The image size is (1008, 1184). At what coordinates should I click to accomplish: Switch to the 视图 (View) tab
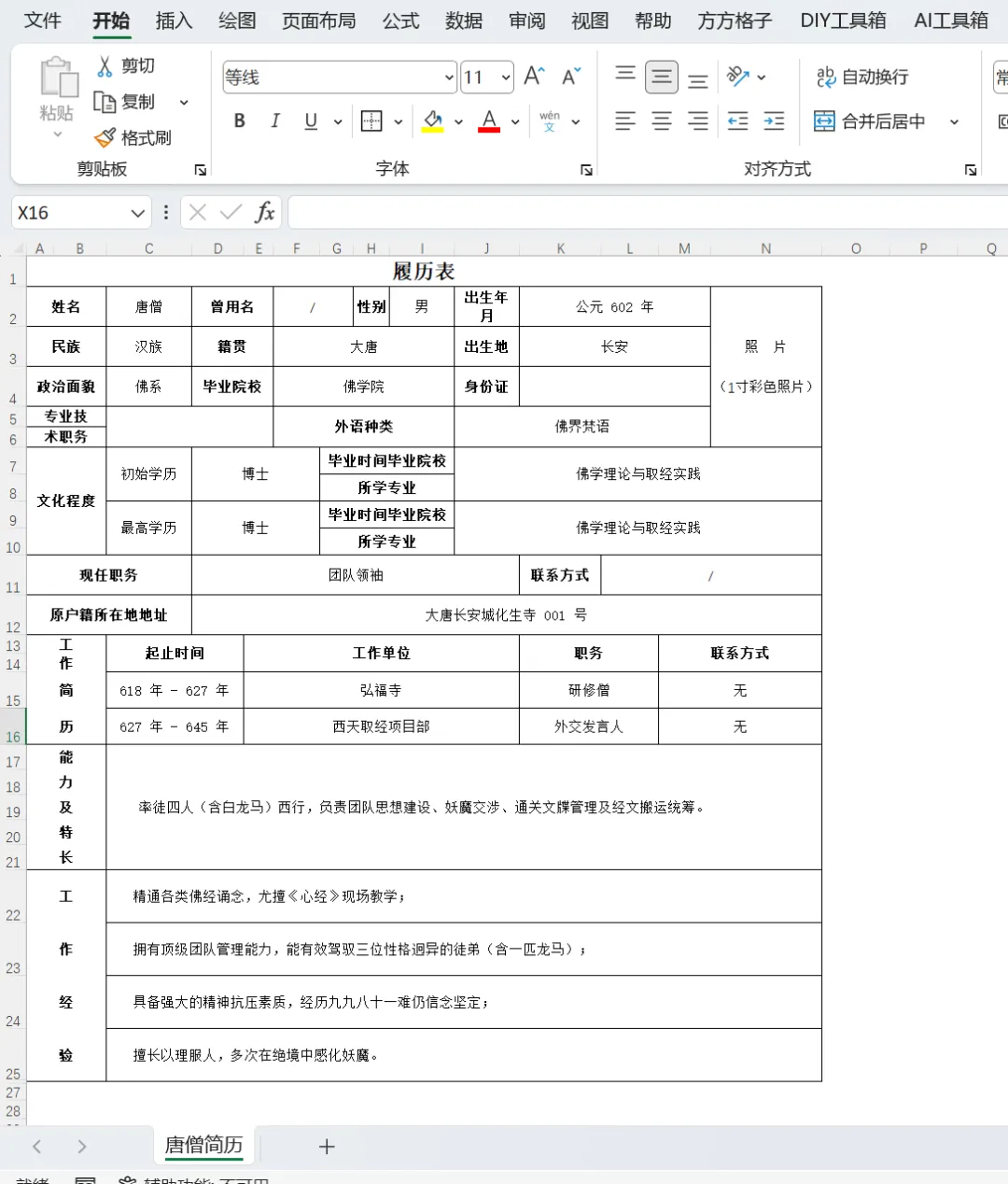(590, 21)
